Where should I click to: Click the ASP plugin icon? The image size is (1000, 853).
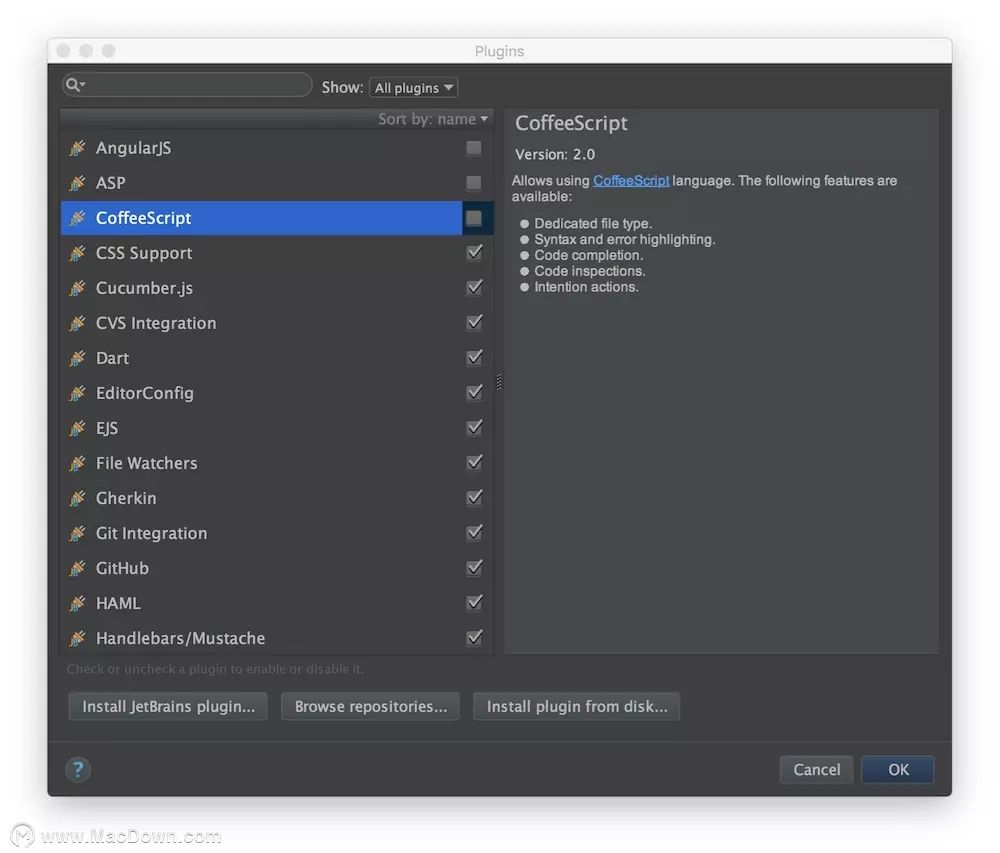(77, 183)
